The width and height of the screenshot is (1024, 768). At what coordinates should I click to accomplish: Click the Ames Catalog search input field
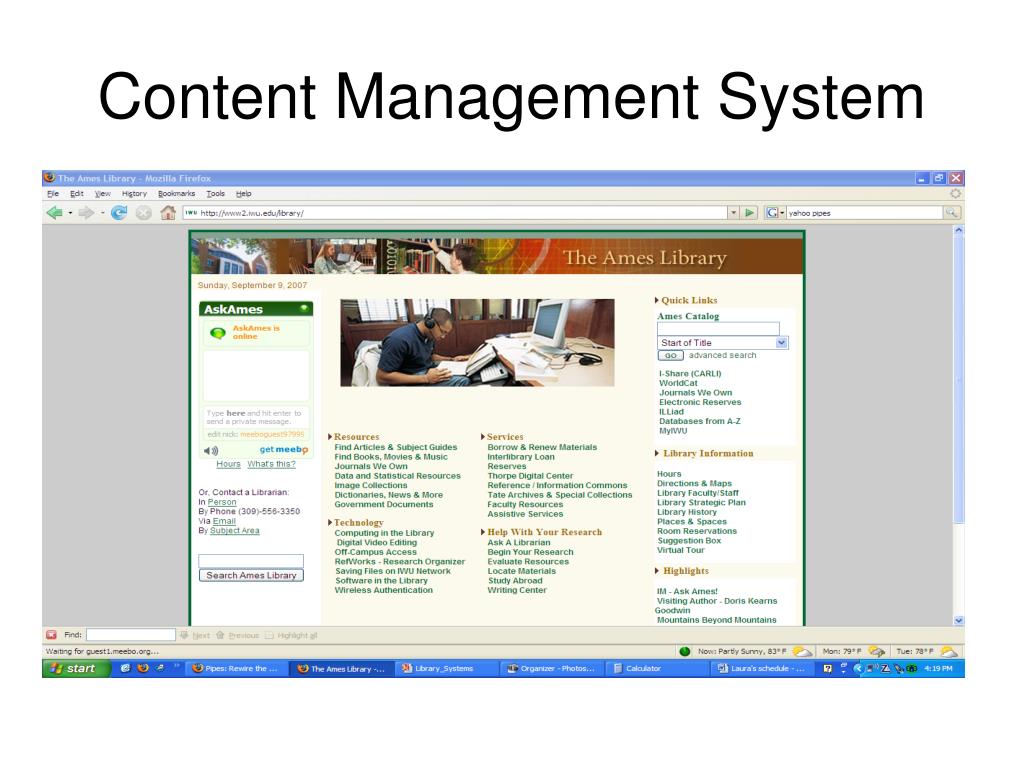pos(718,328)
